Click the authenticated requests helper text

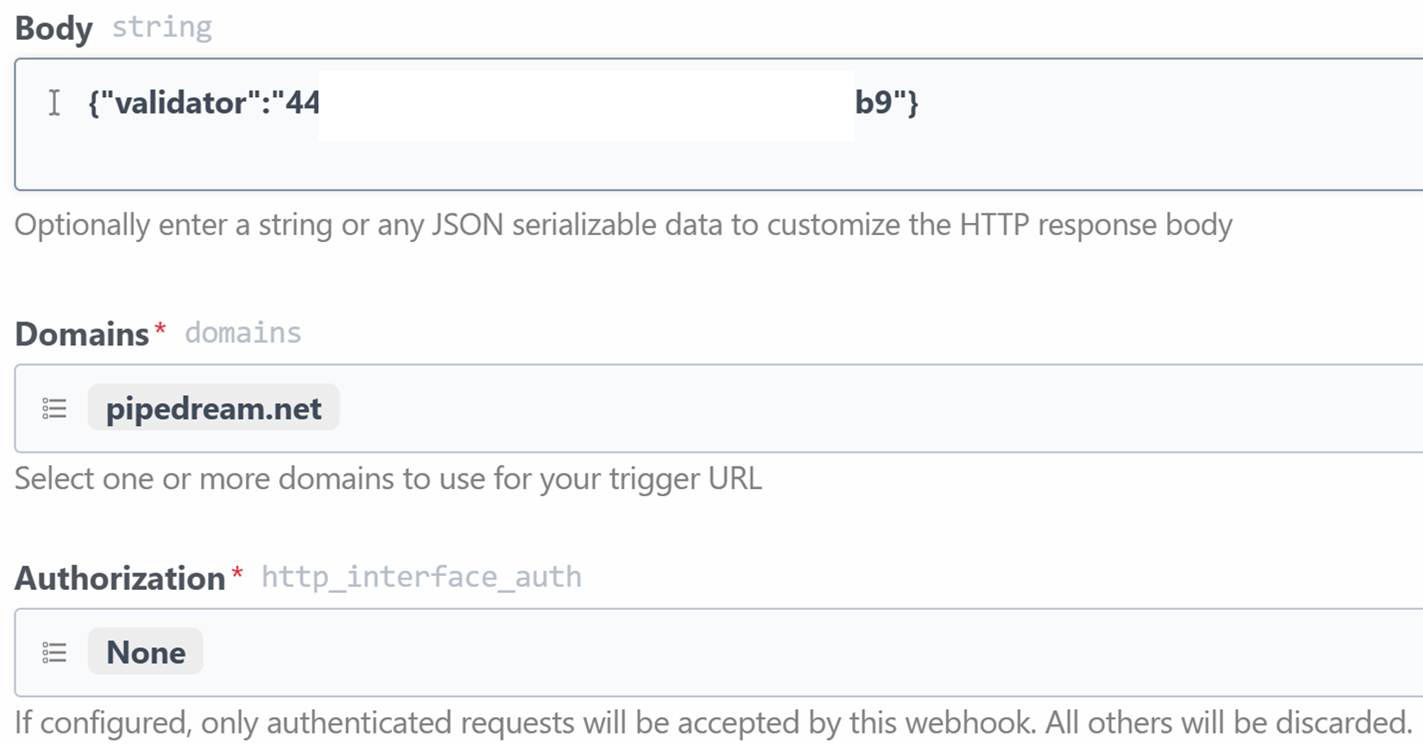click(712, 721)
